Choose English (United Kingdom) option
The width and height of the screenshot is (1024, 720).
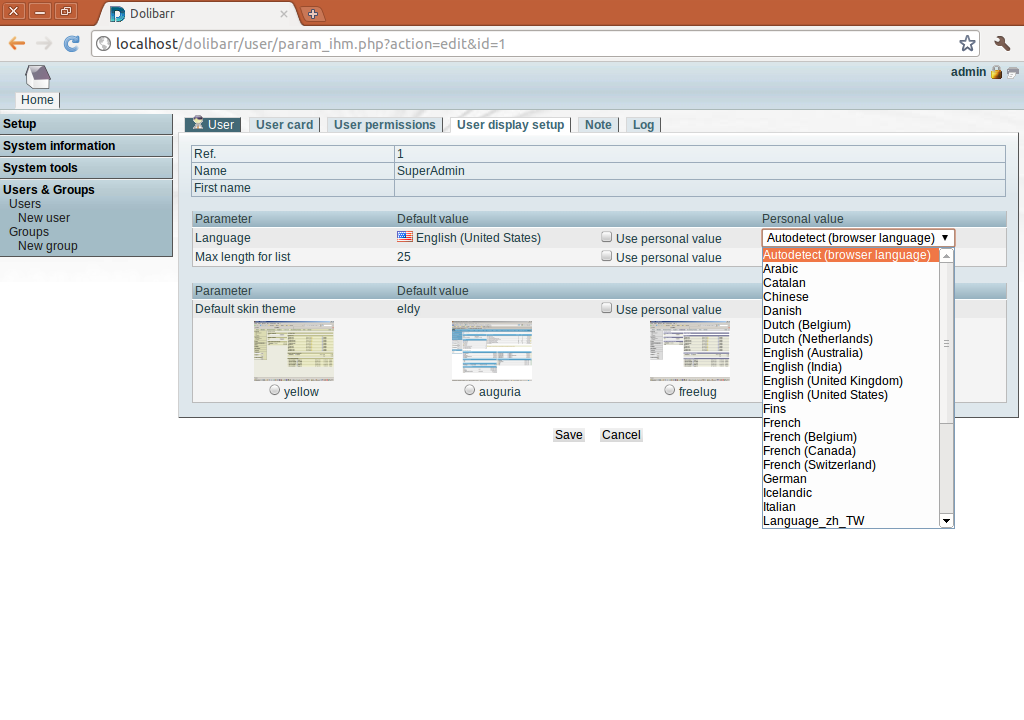tap(850, 381)
